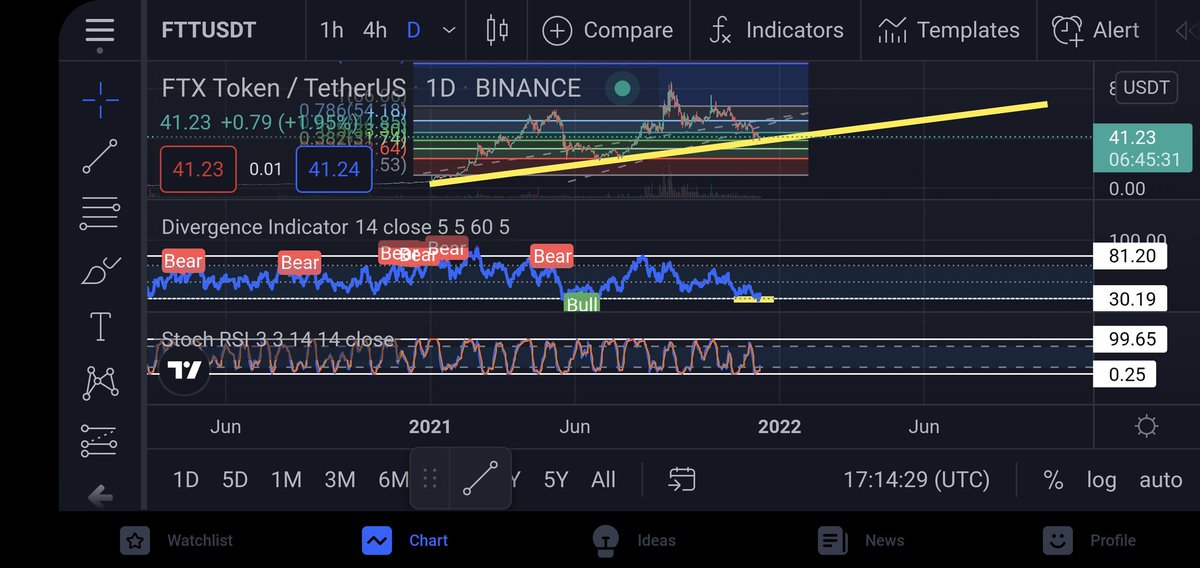Viewport: 1200px width, 568px height.
Task: Open the Chart tab
Action: tap(405, 540)
